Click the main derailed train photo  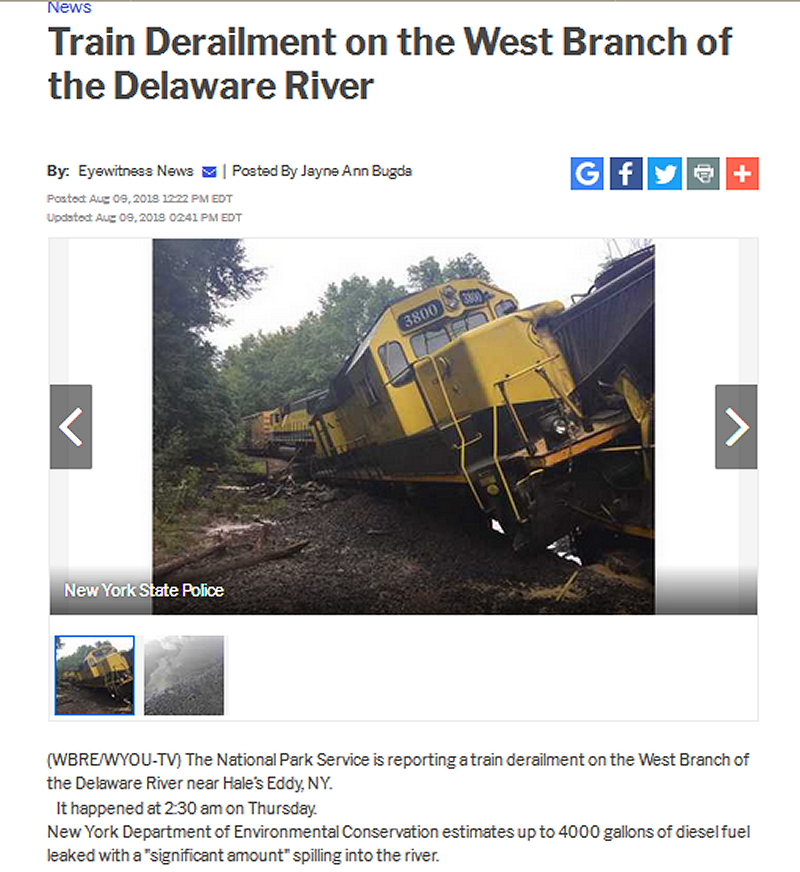pos(404,427)
